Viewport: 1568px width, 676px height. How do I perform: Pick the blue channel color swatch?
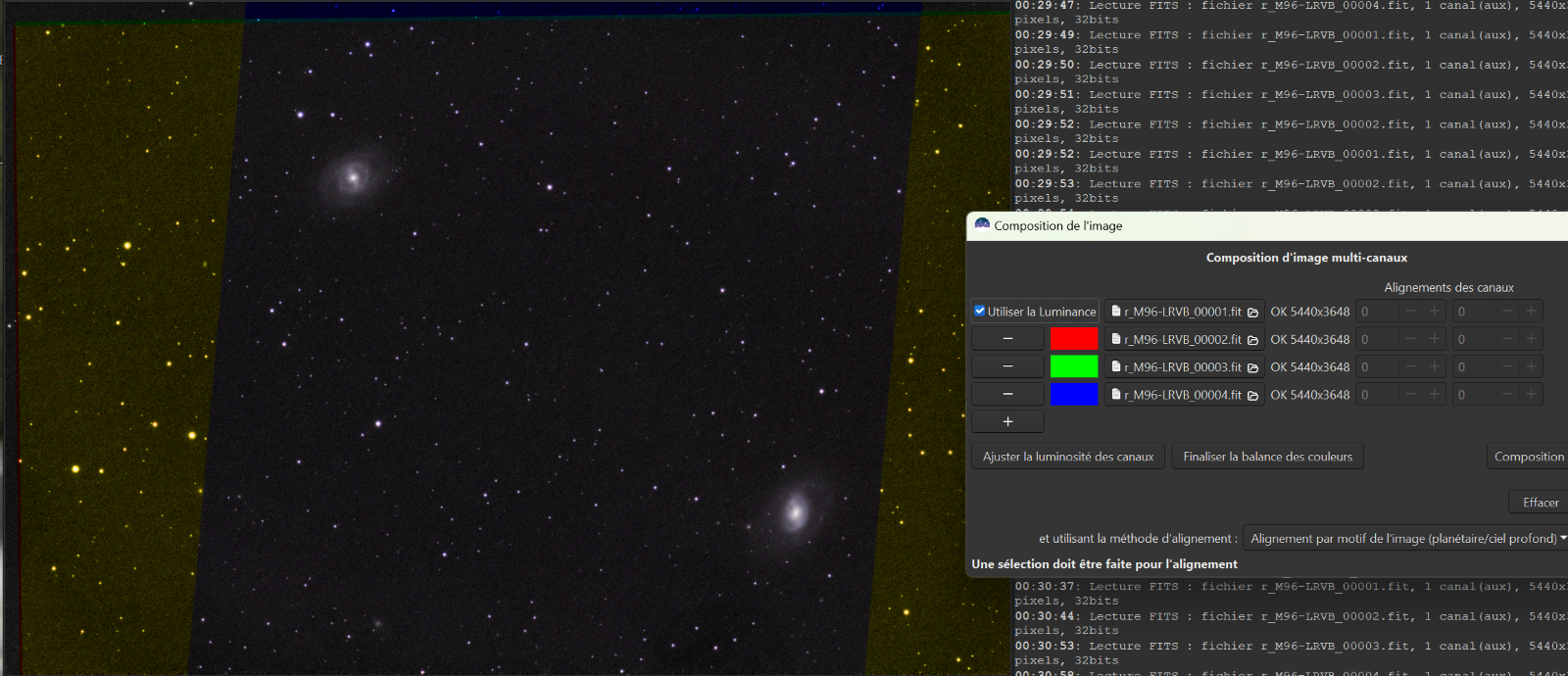click(1074, 394)
